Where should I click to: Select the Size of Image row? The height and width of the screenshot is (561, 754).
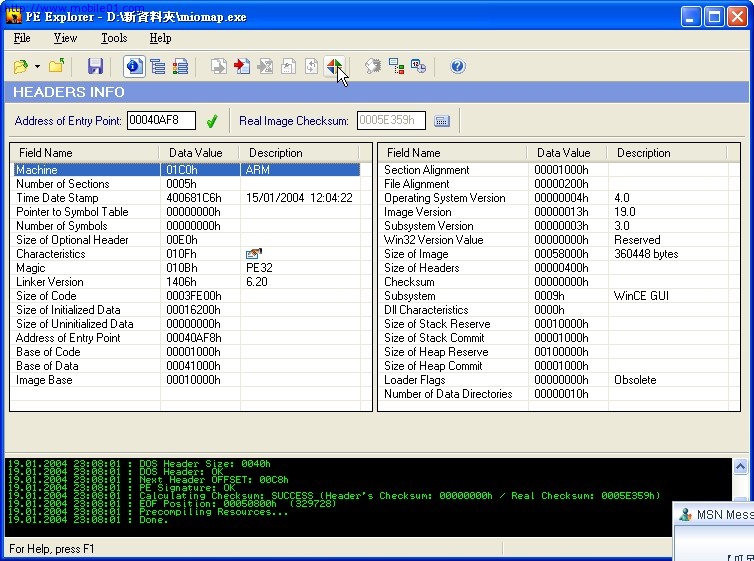point(555,253)
